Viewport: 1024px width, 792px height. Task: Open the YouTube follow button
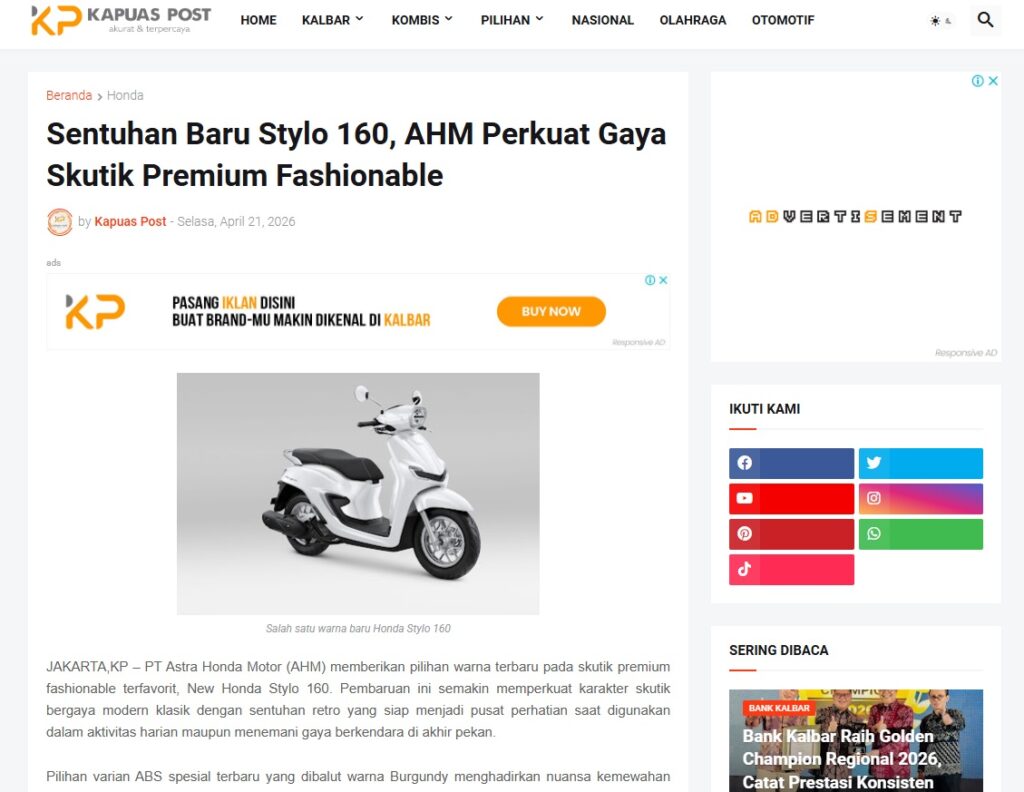tap(791, 498)
